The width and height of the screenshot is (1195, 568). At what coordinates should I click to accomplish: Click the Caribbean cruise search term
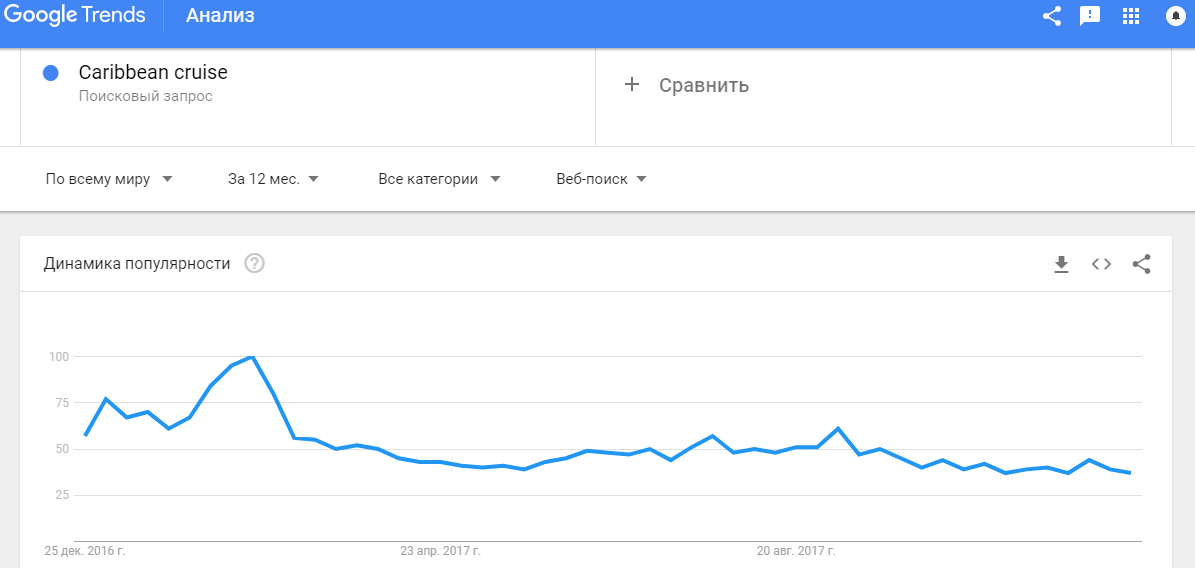[x=153, y=72]
